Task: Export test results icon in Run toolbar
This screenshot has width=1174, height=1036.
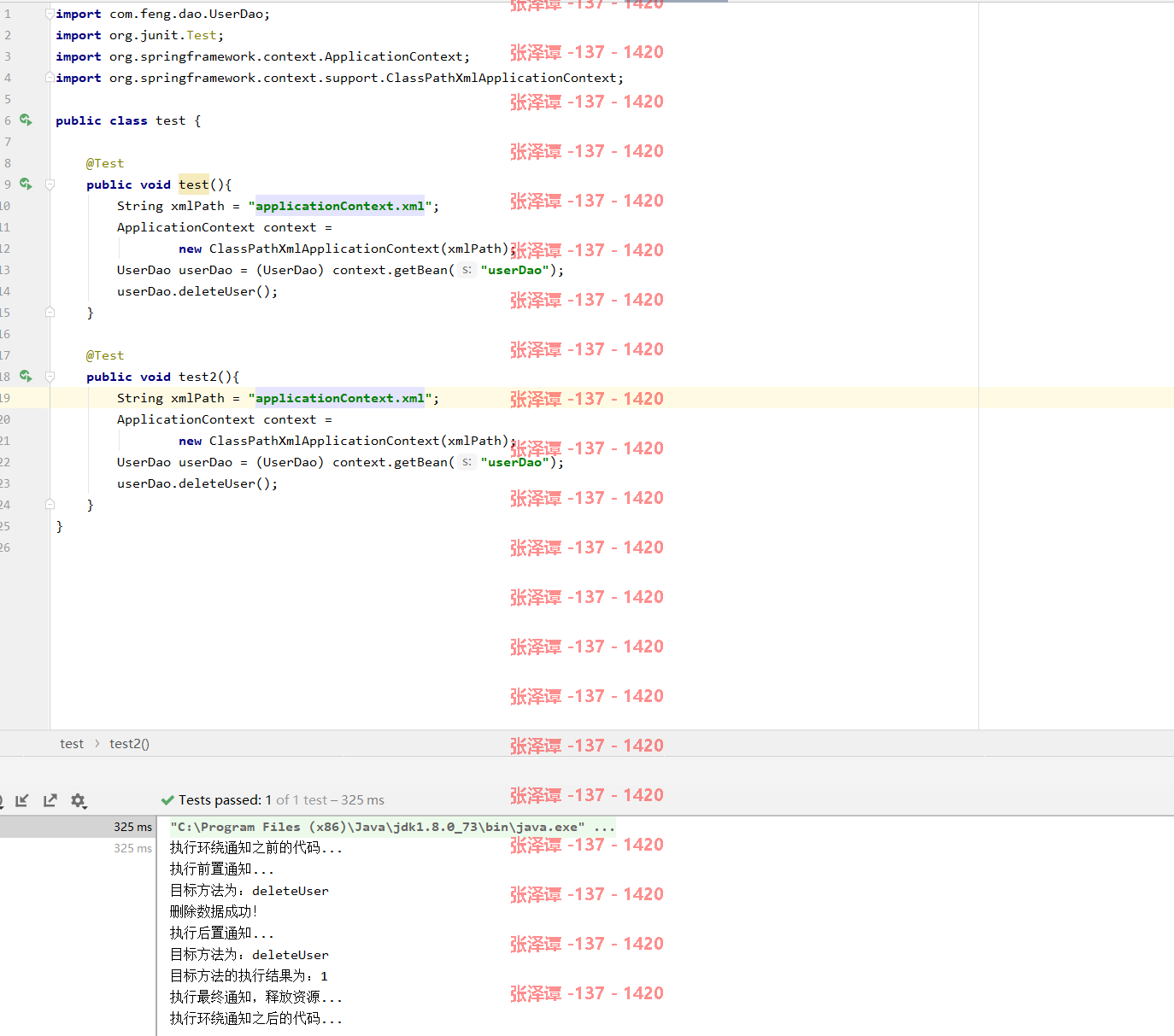Action: [50, 800]
